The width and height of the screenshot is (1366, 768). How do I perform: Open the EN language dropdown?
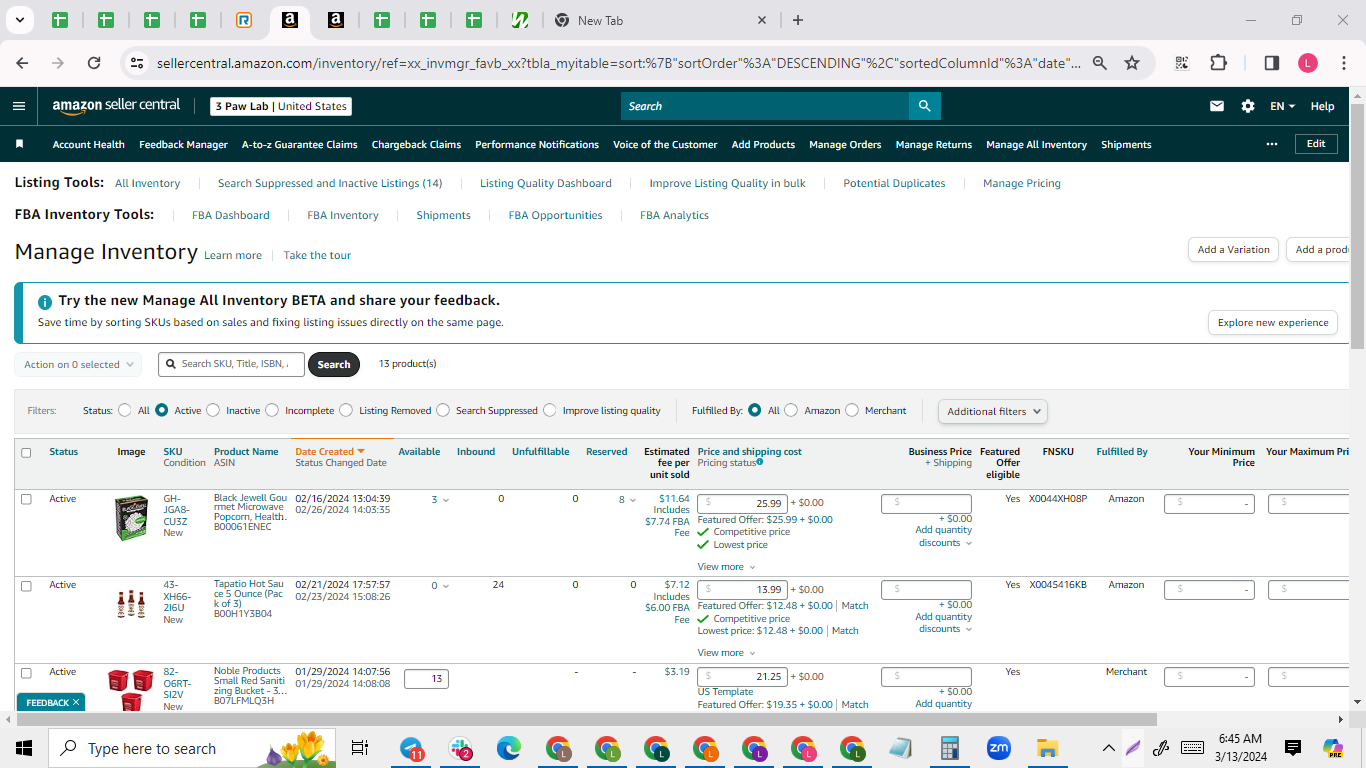tap(1282, 106)
